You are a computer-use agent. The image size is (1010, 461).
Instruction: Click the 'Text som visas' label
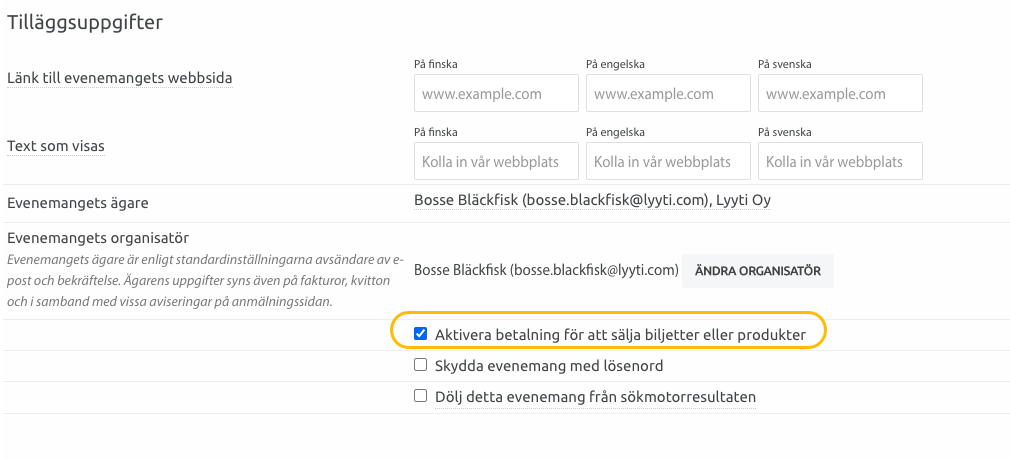point(55,147)
